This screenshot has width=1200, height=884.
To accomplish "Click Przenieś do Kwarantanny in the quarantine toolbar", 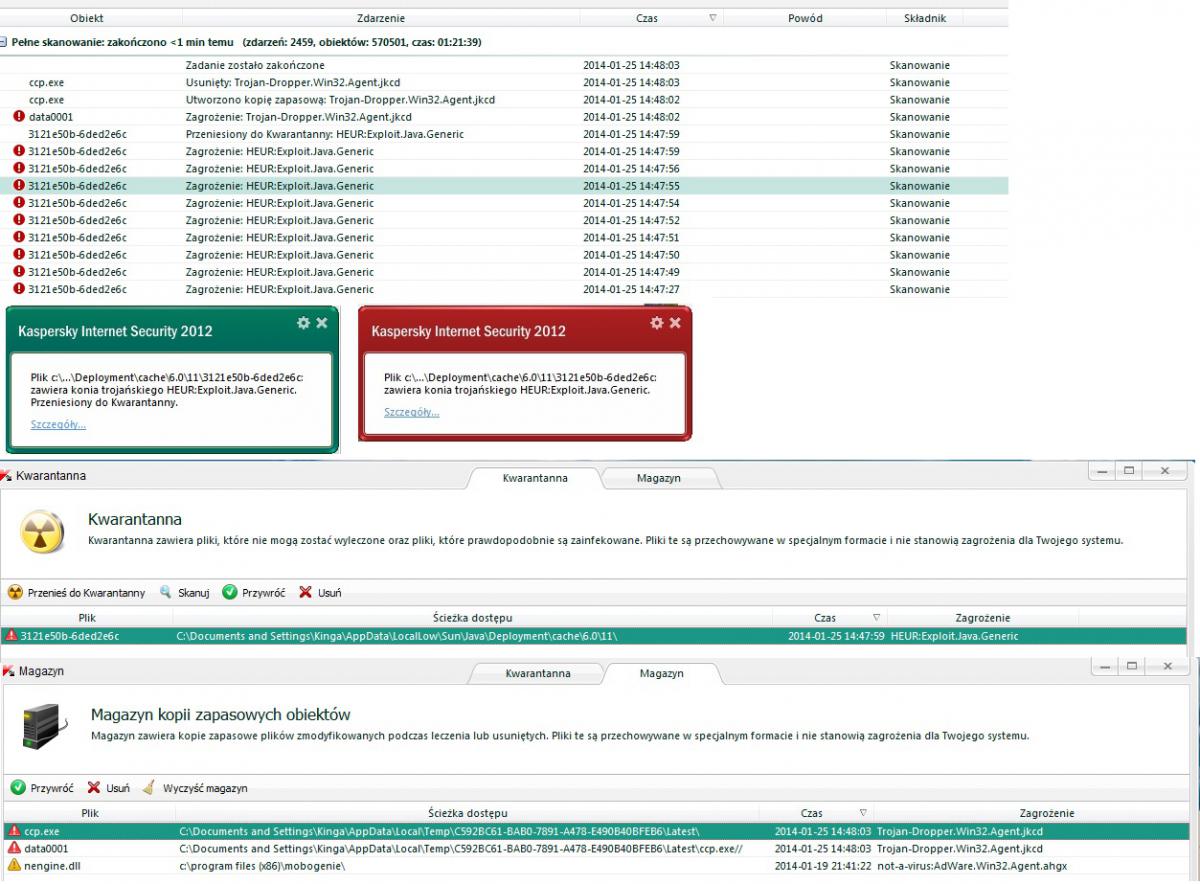I will pyautogui.click(x=77, y=593).
